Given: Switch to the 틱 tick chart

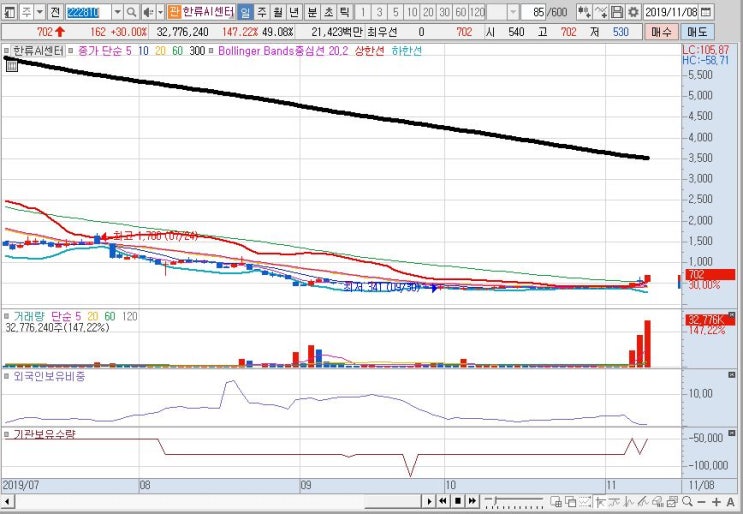Looking at the screenshot, I should (x=344, y=12).
